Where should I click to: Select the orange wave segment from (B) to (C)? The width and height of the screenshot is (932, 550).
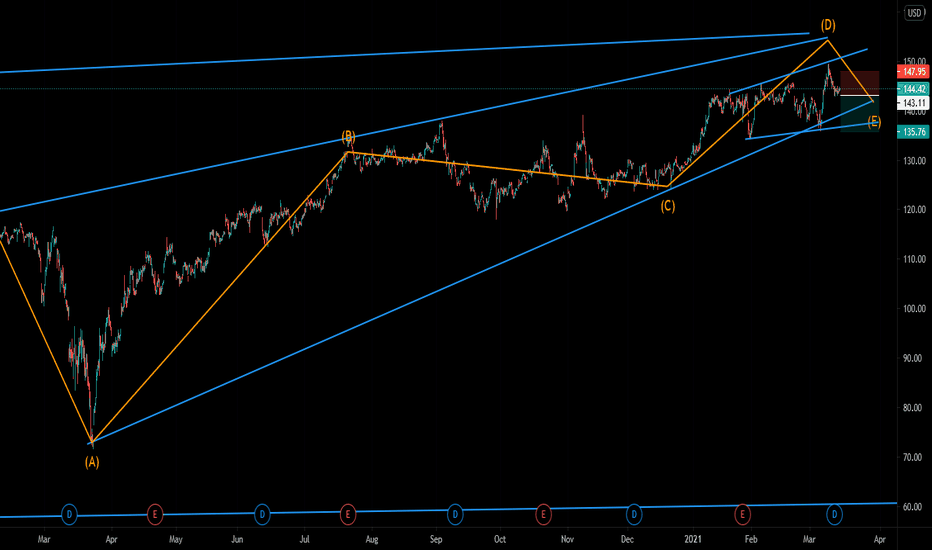508,169
